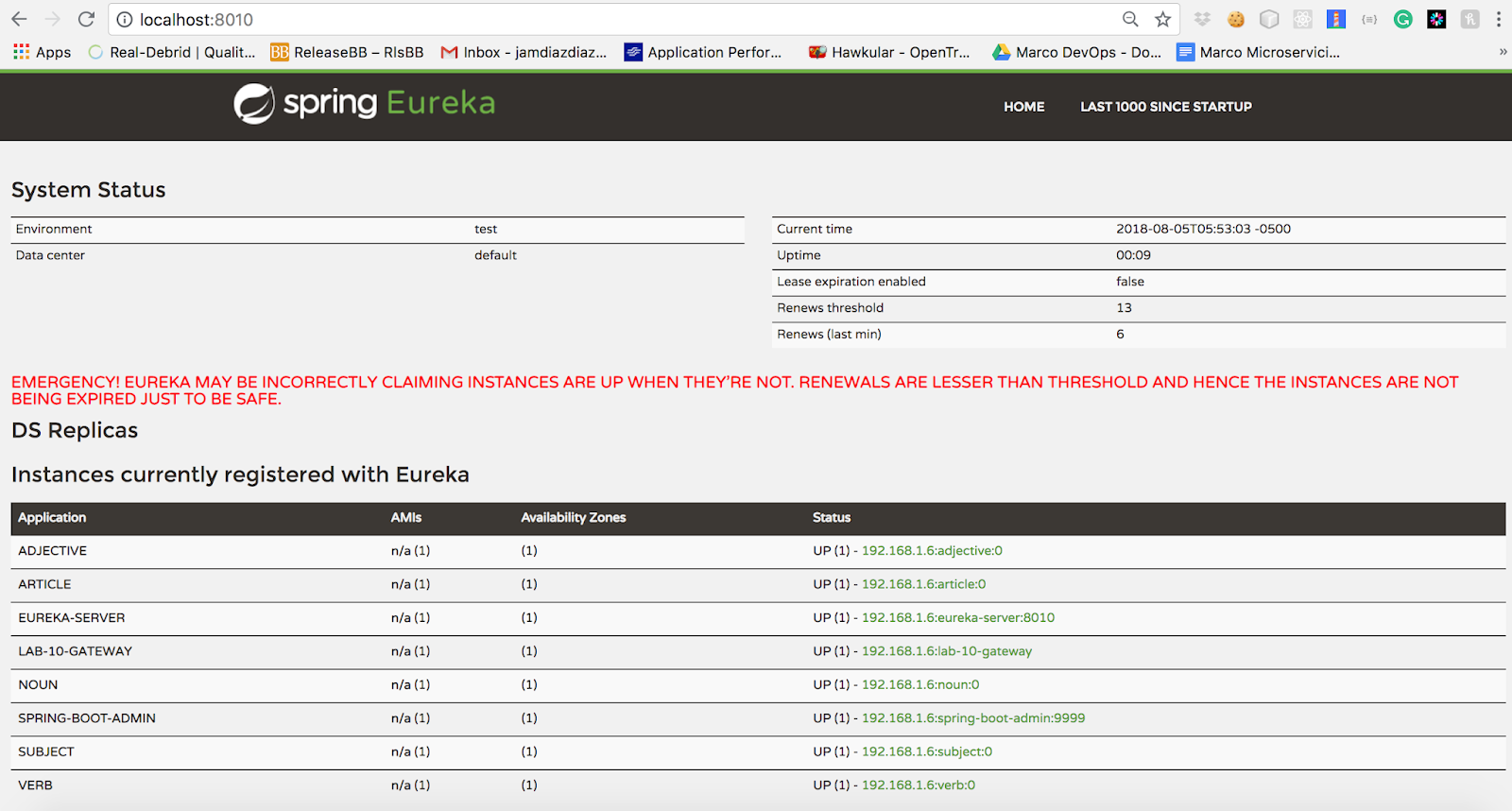This screenshot has height=811, width=1512.
Task: Open the Real-Debrid bookmark
Action: tap(172, 52)
